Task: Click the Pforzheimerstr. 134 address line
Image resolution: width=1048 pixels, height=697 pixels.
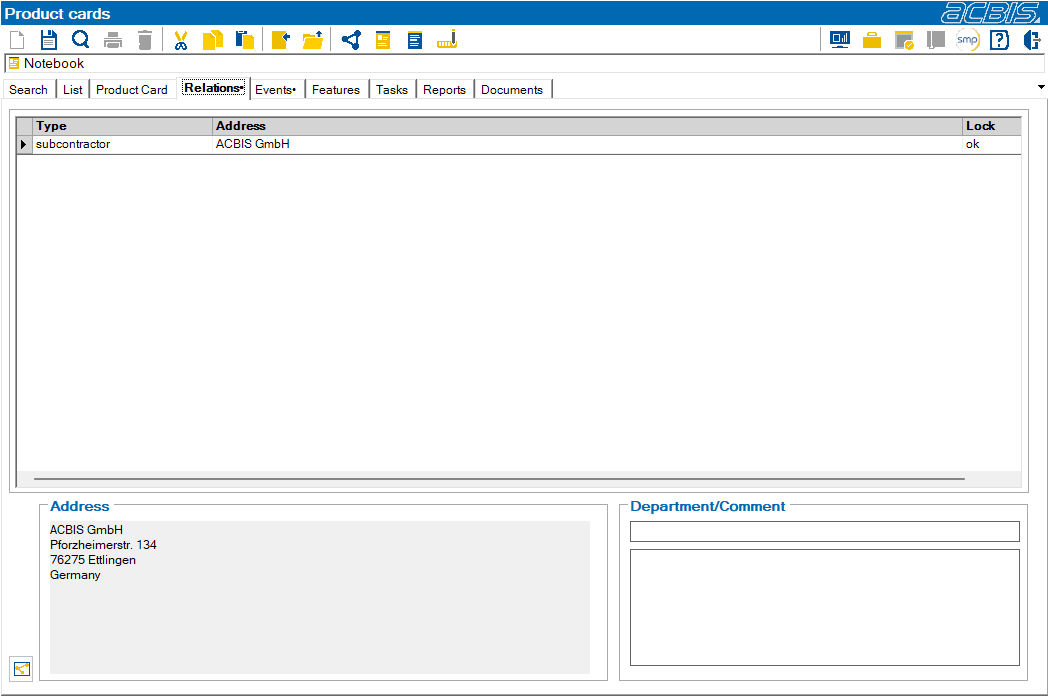Action: pos(103,545)
